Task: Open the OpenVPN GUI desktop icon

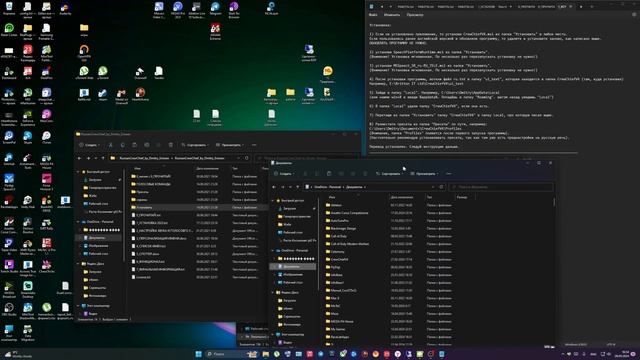Action: 84,53
